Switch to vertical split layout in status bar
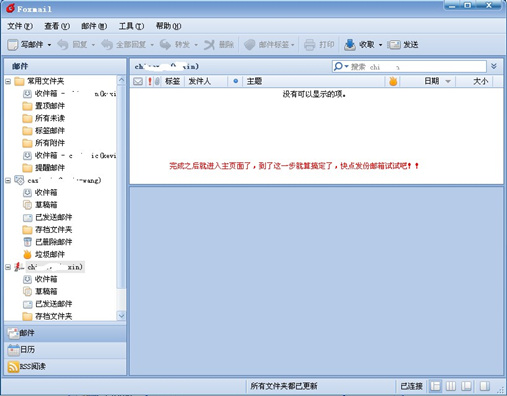Image resolution: width=507 pixels, height=396 pixels. click(x=451, y=386)
